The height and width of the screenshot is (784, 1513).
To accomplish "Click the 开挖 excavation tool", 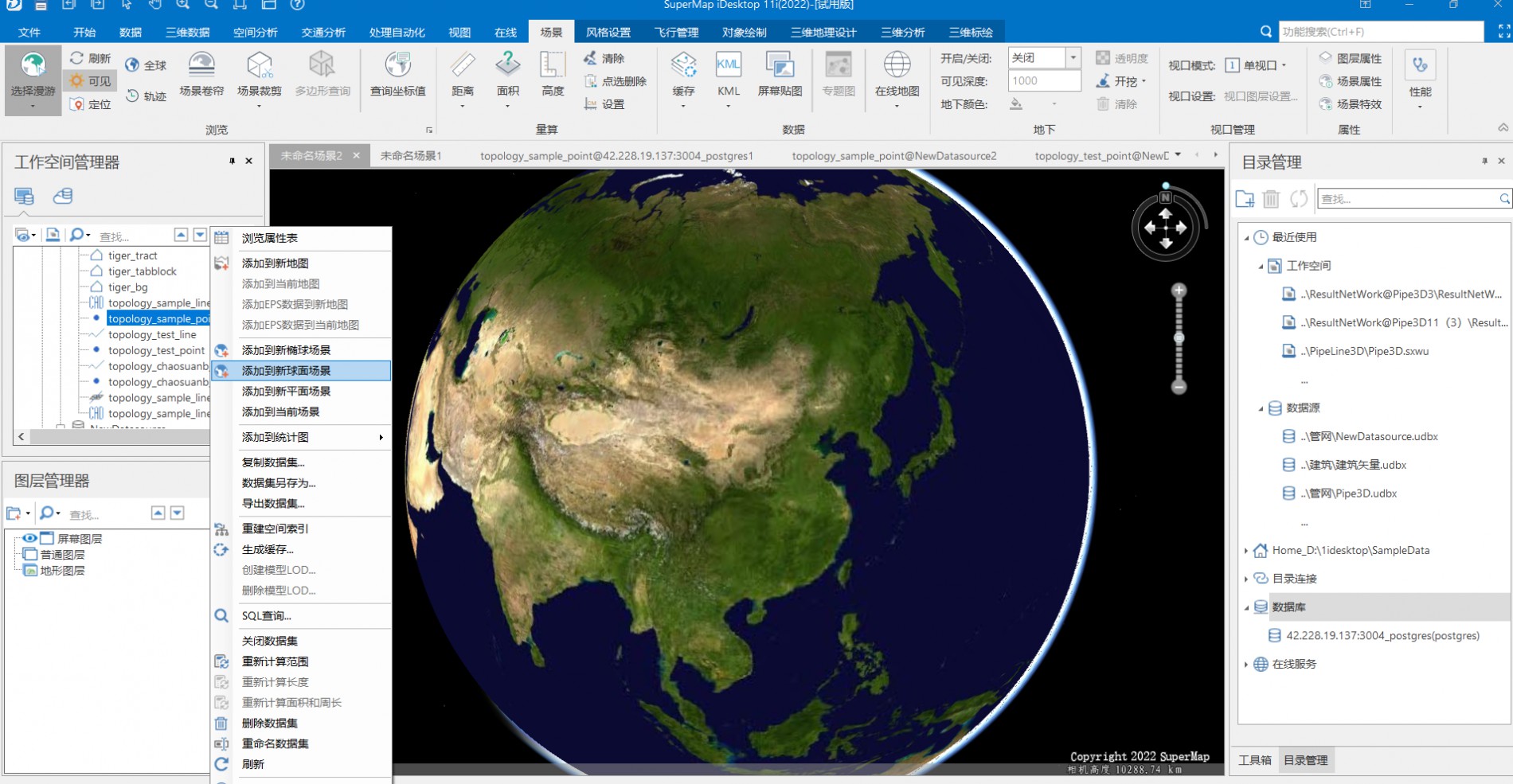I will pyautogui.click(x=1120, y=81).
